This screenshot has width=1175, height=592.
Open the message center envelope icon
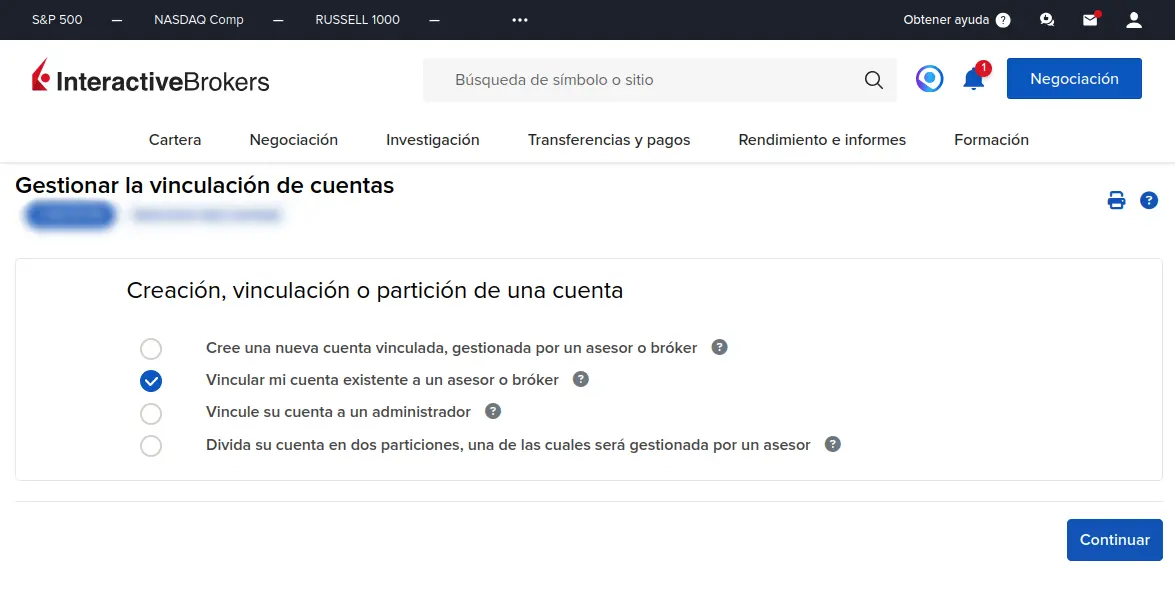[x=1089, y=20]
